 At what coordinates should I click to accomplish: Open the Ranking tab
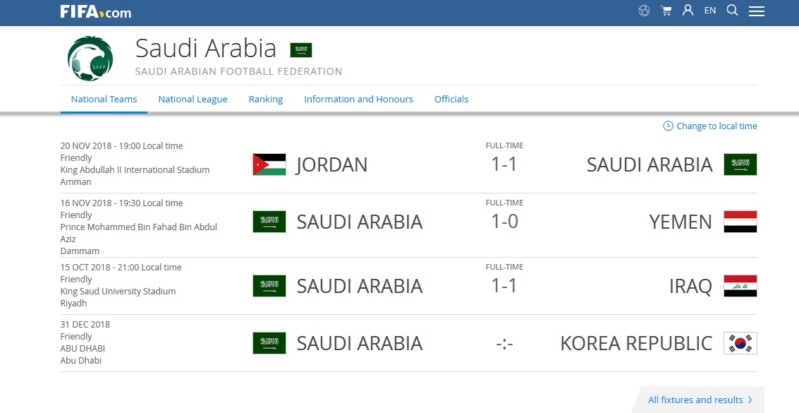[265, 99]
